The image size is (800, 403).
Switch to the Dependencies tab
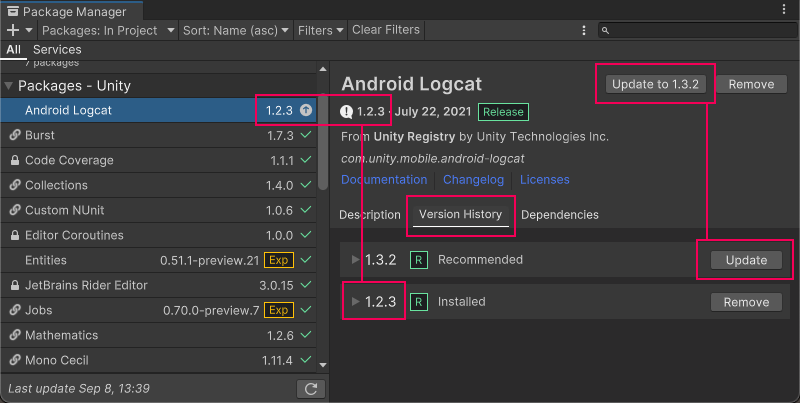560,215
